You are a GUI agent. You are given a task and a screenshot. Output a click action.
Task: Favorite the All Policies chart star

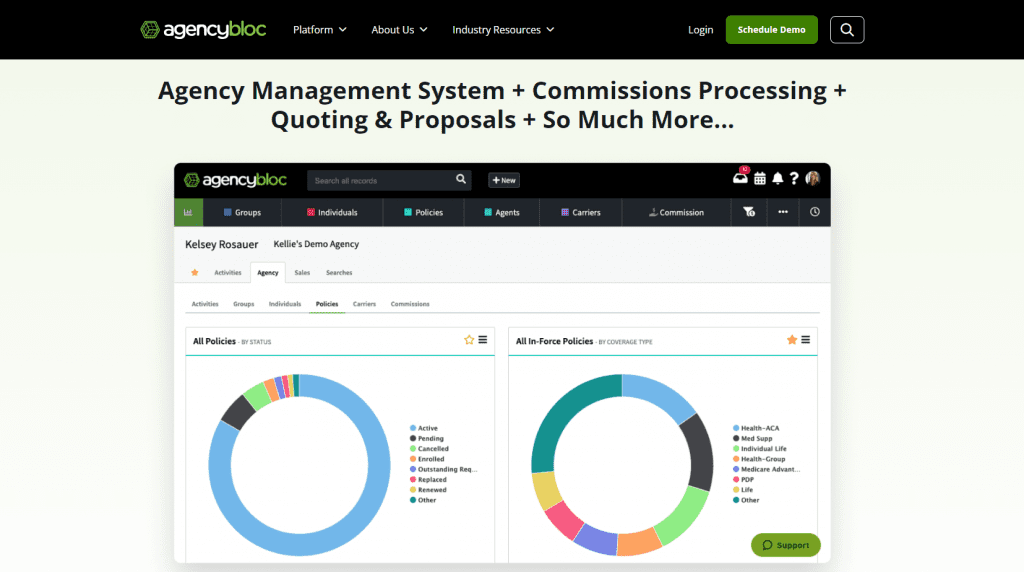(469, 340)
